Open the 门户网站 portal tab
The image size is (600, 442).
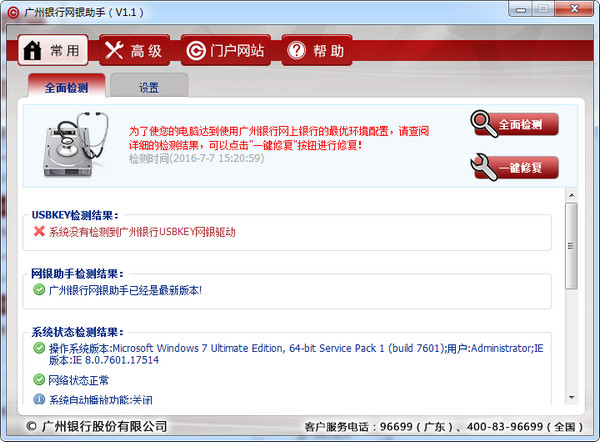(x=226, y=50)
